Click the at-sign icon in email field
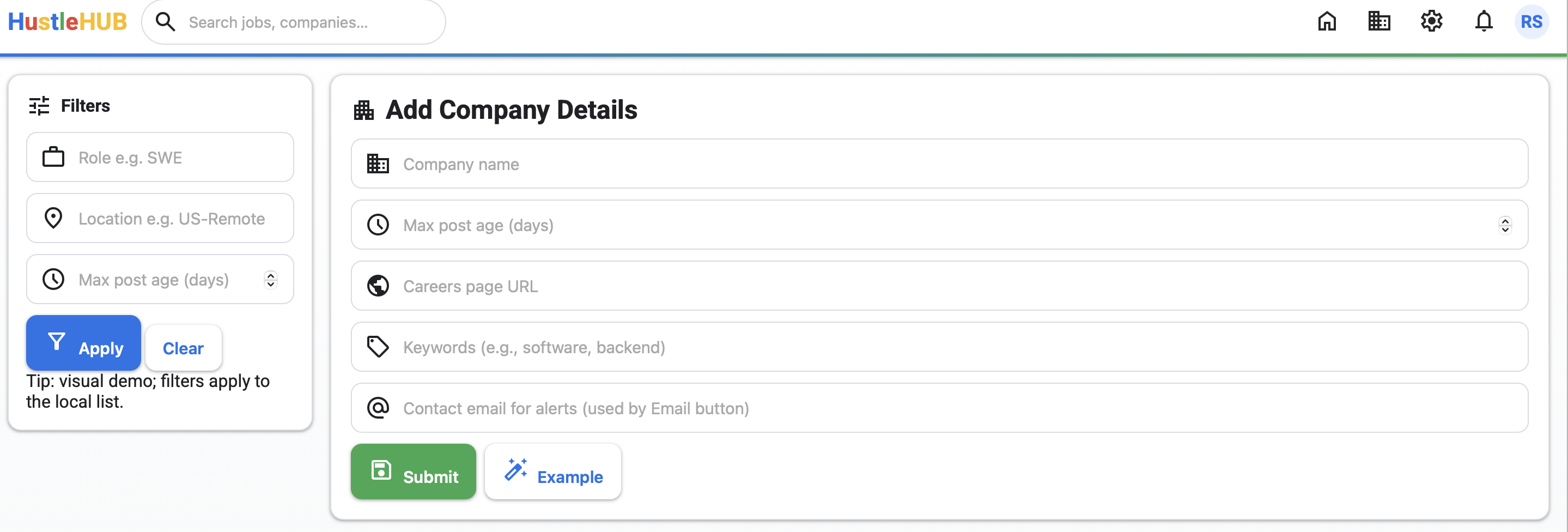The width and height of the screenshot is (1568, 532). pos(378,407)
